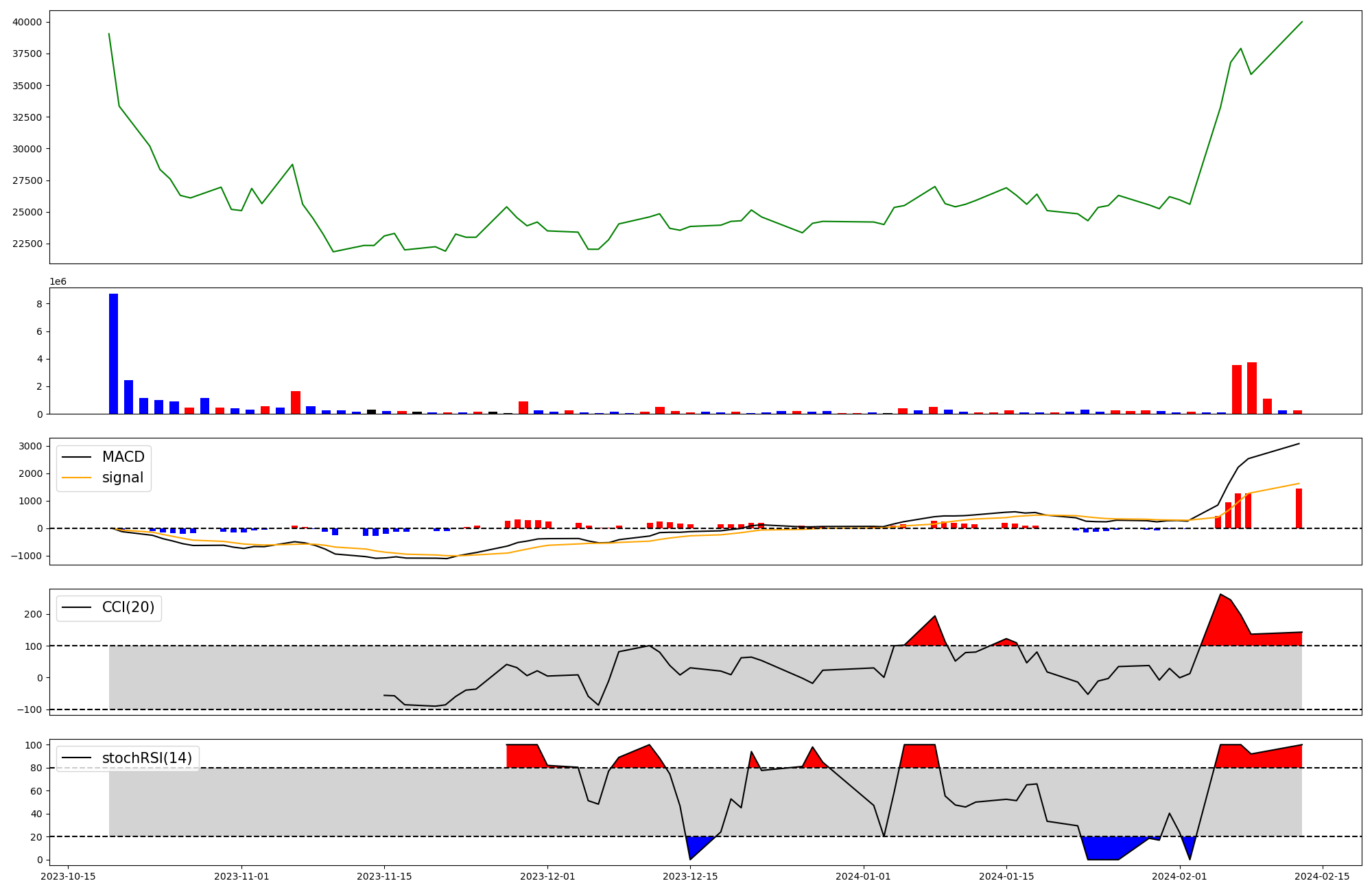Screen dimensions: 1372x892
Task: Click the tallest red volume bar in February
Action: click(x=1252, y=388)
